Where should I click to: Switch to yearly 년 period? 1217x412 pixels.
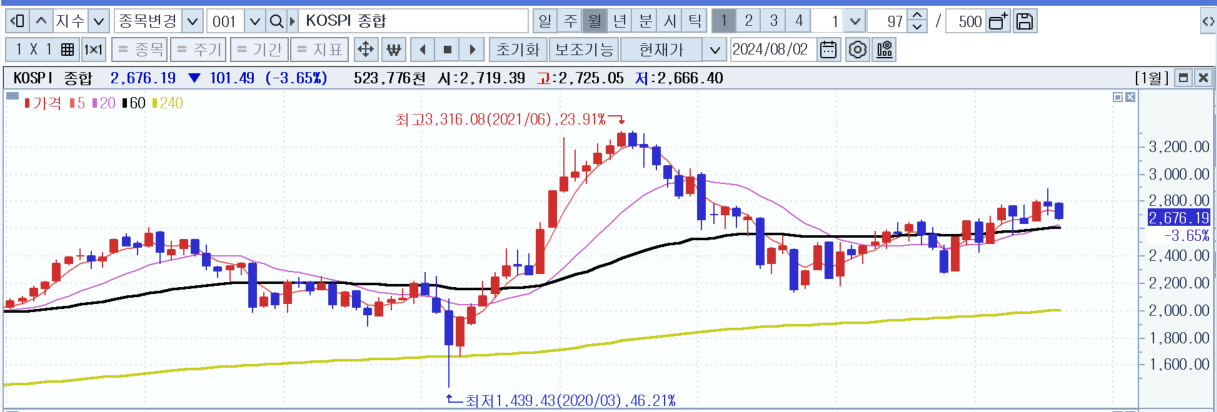click(x=620, y=20)
